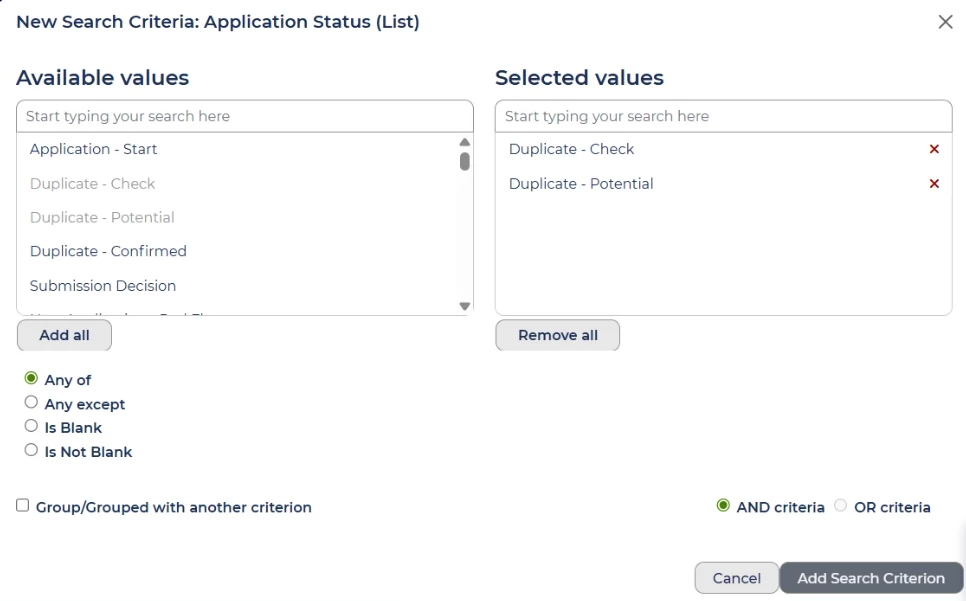Image resolution: width=966 pixels, height=601 pixels.
Task: Focus the Available values search field
Action: pyautogui.click(x=244, y=116)
